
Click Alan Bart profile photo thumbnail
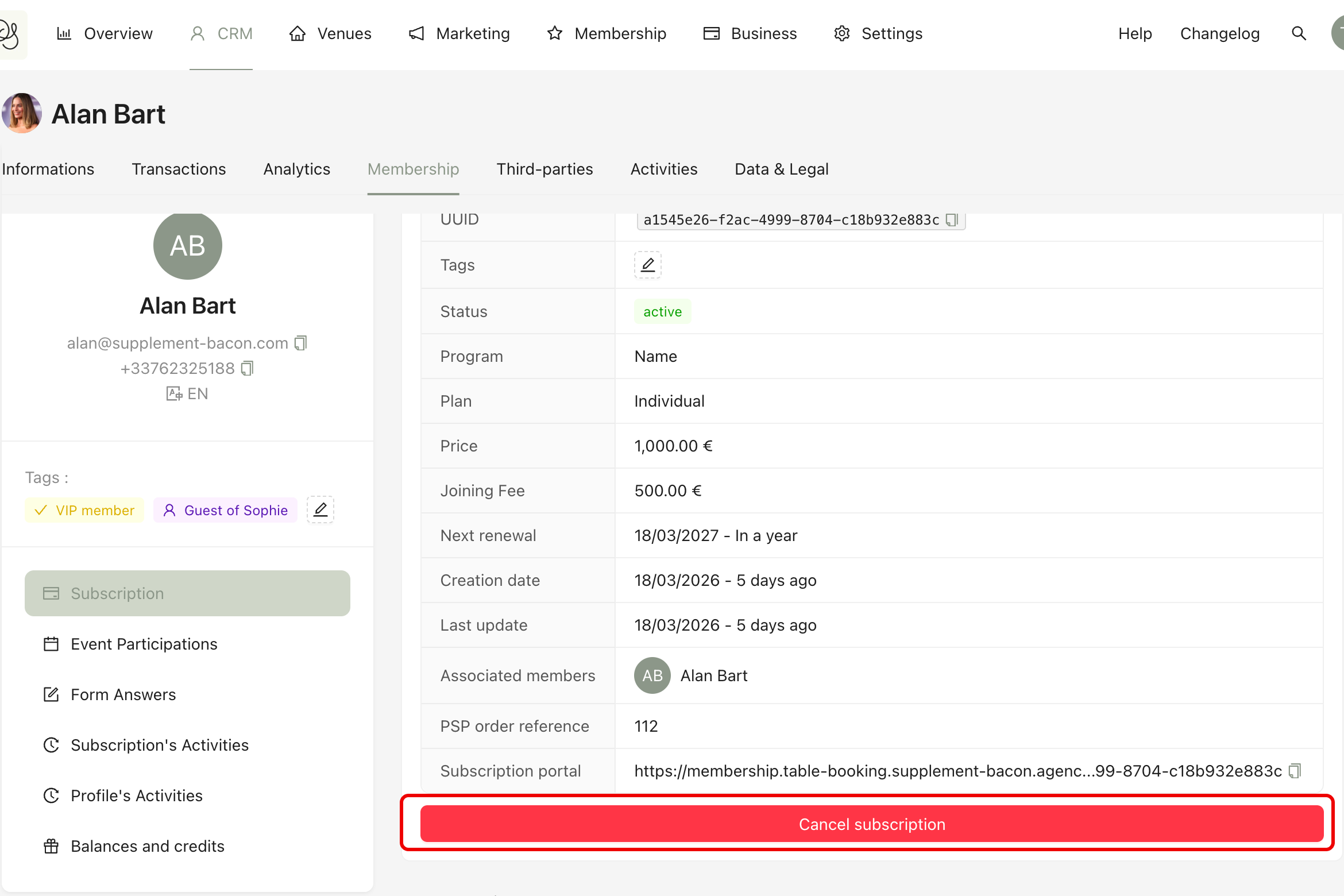(x=22, y=113)
